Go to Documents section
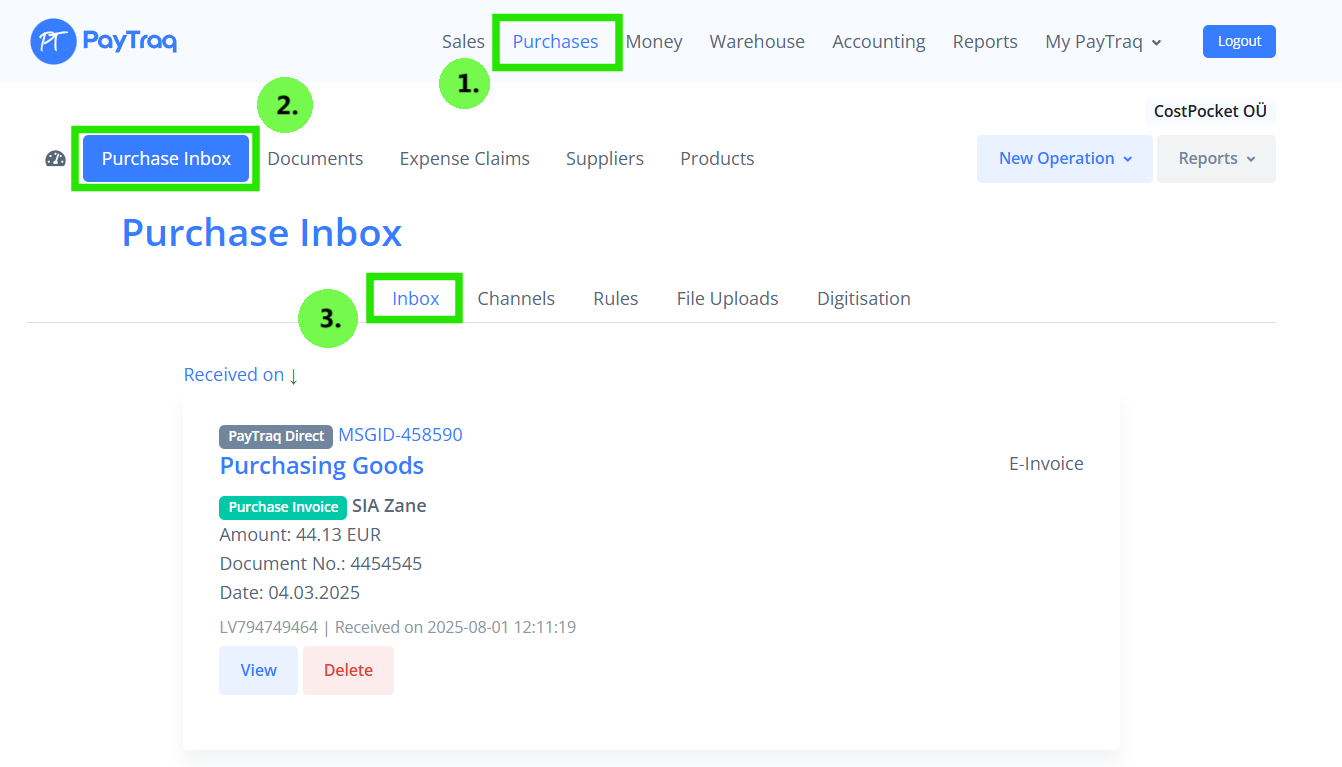 (315, 159)
